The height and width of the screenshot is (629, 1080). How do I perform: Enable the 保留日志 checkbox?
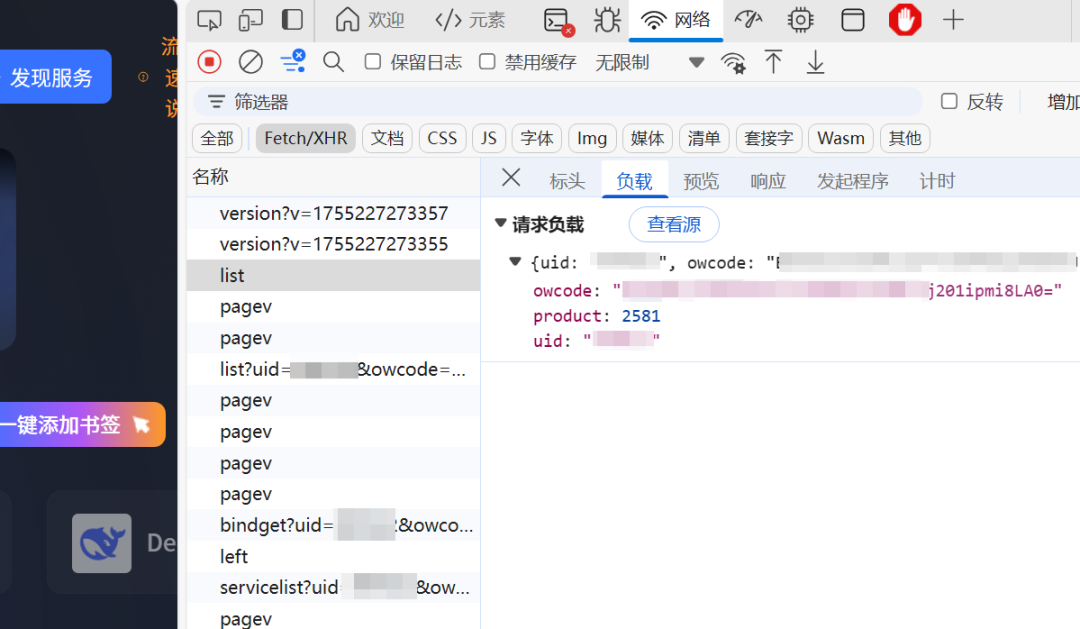tap(373, 62)
